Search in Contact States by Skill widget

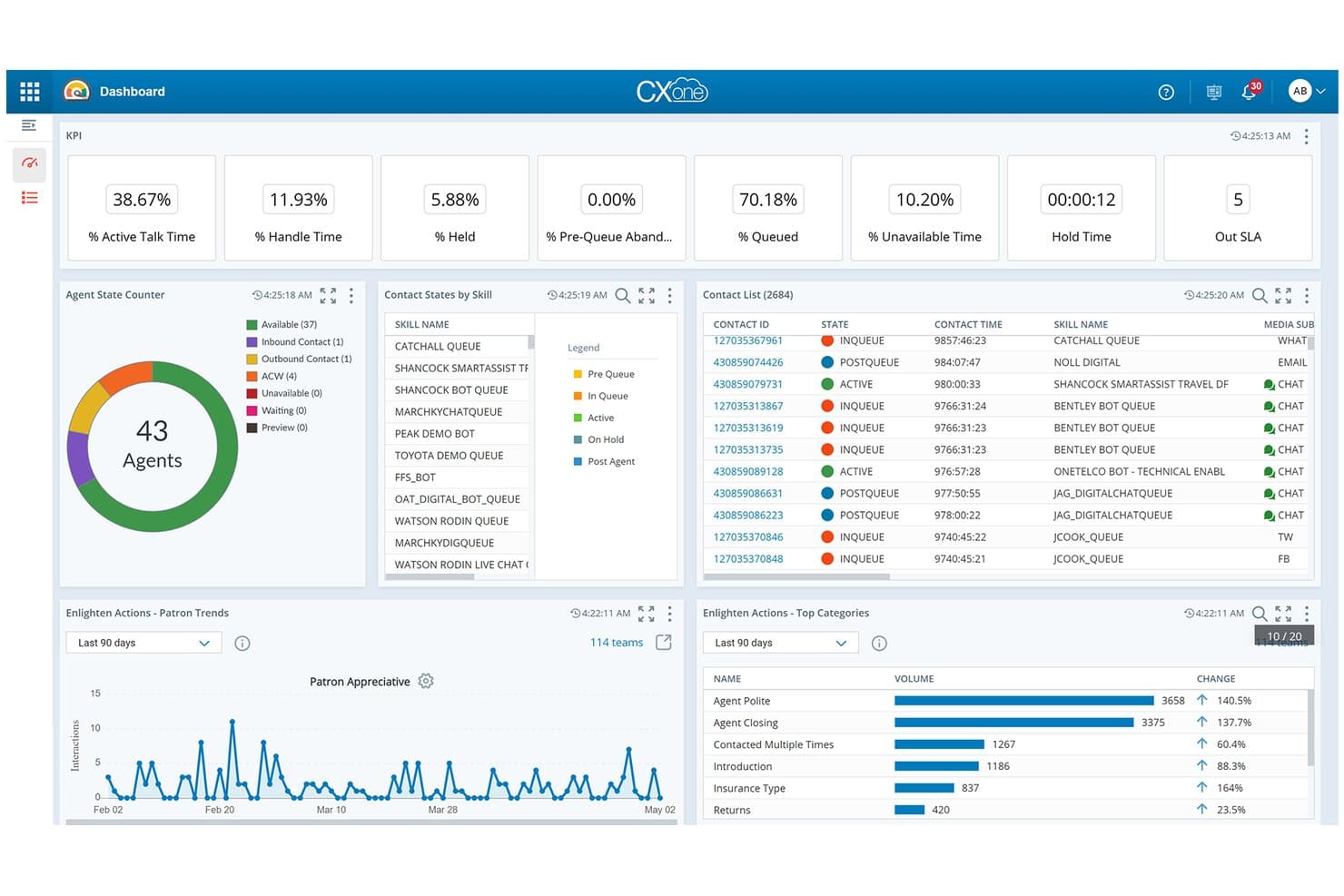(x=622, y=295)
